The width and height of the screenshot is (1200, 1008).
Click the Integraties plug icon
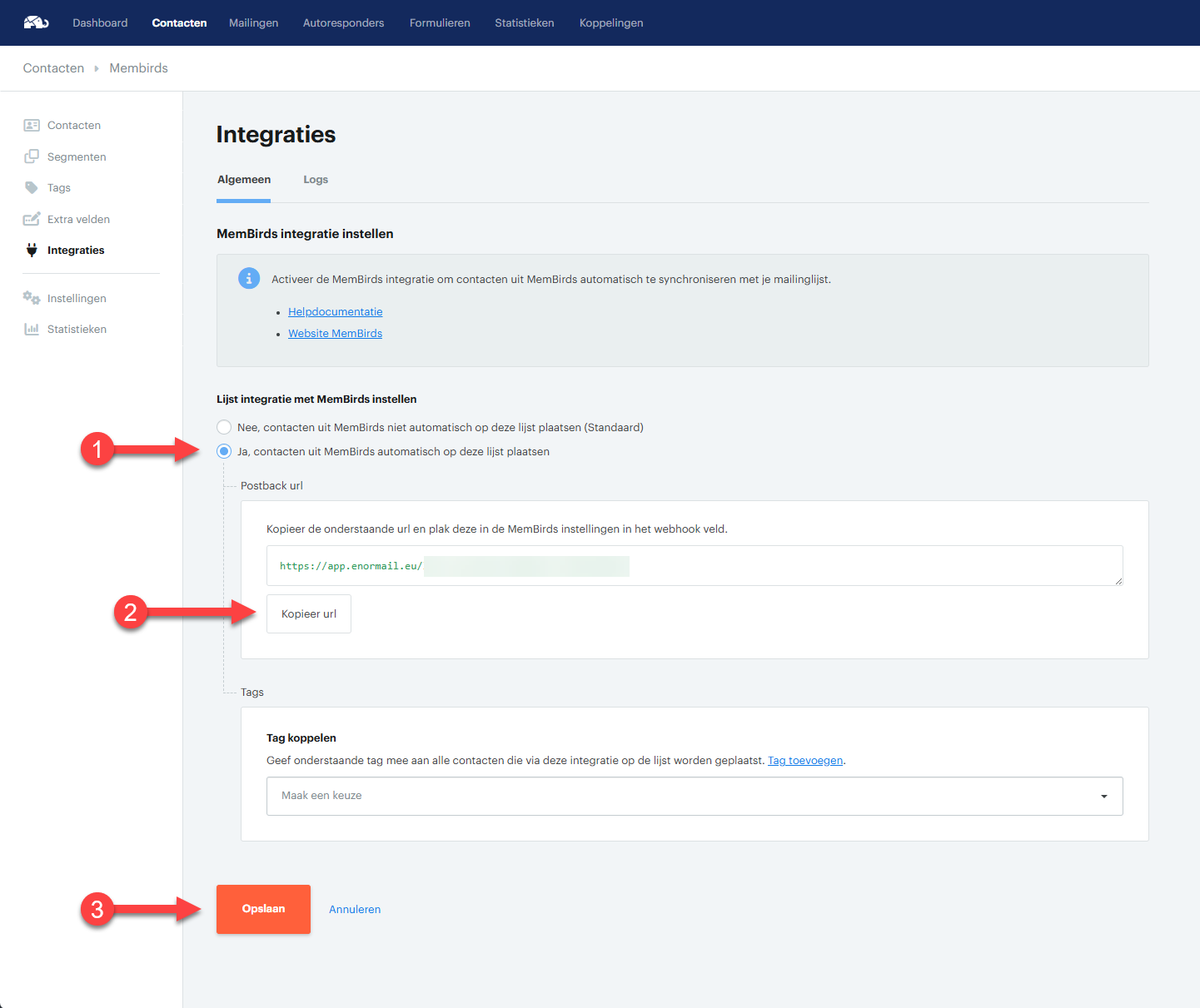32,250
